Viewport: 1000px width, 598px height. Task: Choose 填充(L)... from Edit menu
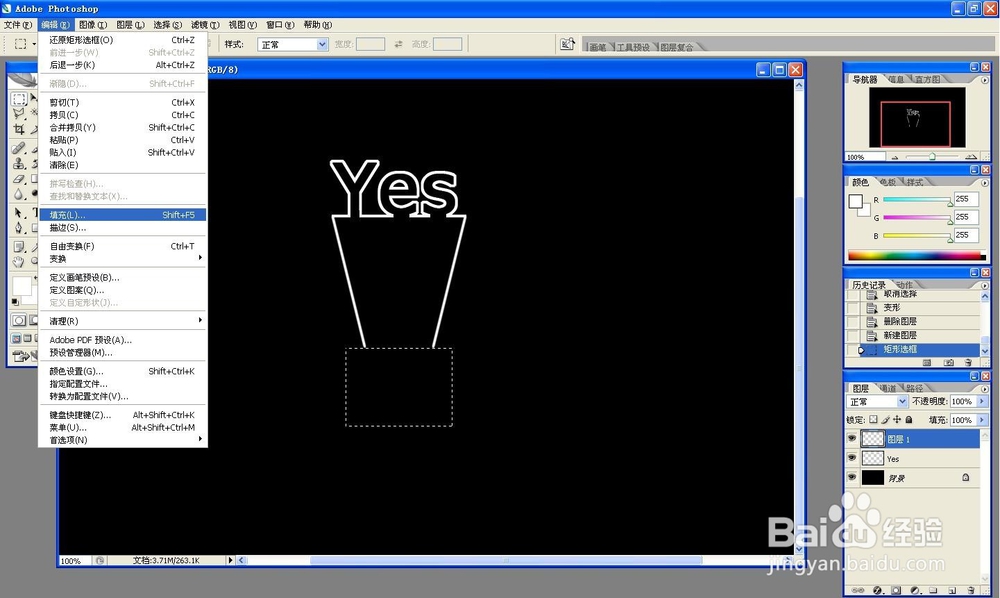click(122, 215)
